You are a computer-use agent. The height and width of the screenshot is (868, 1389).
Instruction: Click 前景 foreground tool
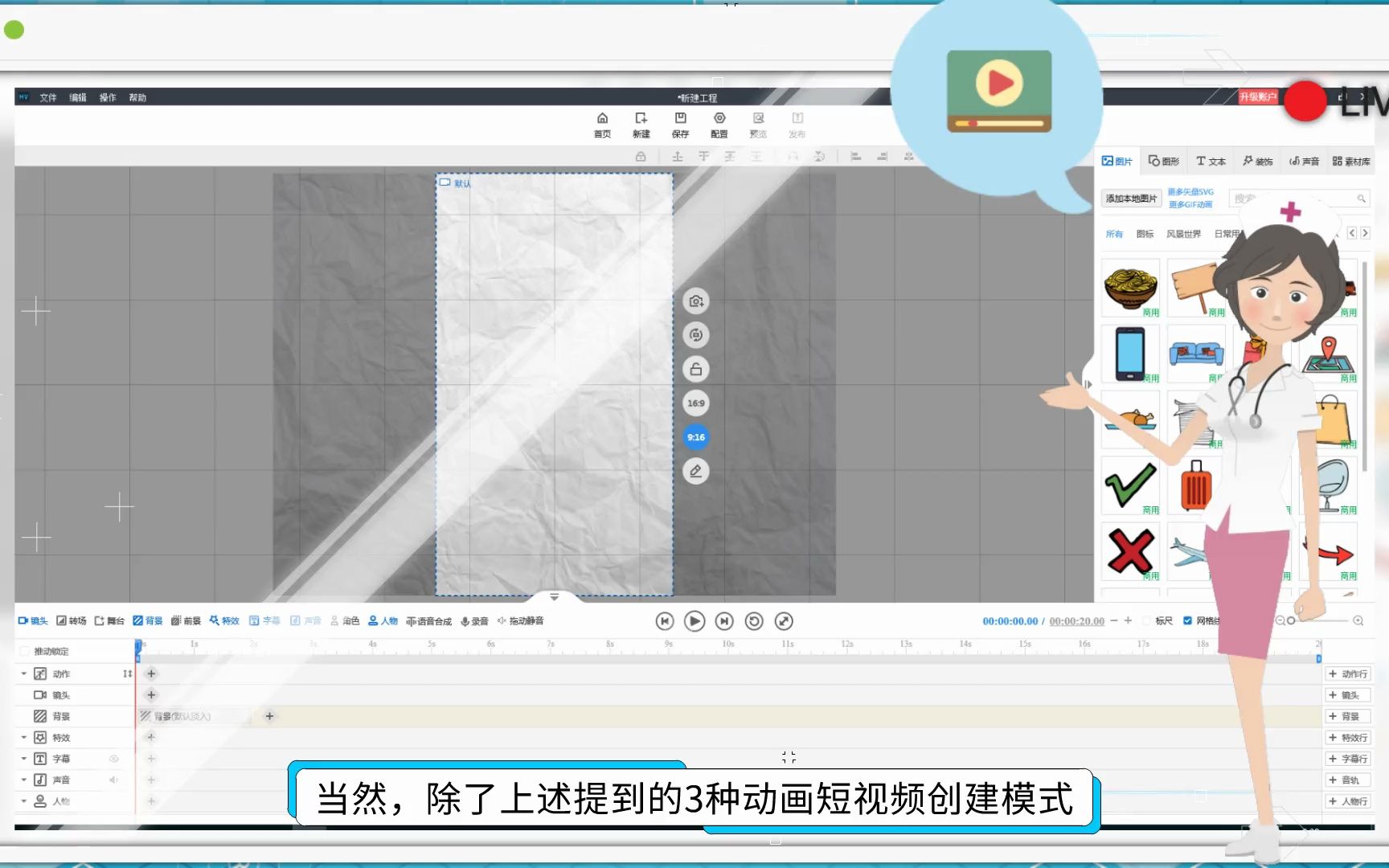click(186, 620)
